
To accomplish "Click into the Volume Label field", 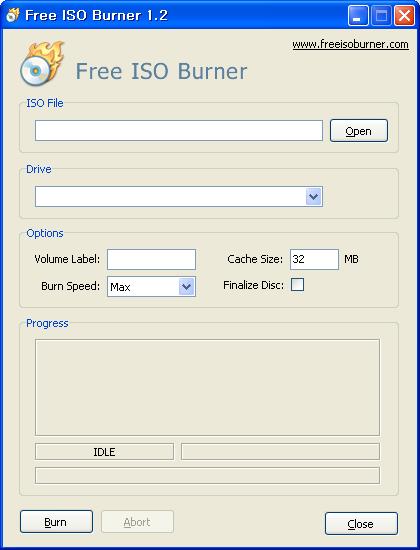I will pyautogui.click(x=151, y=259).
